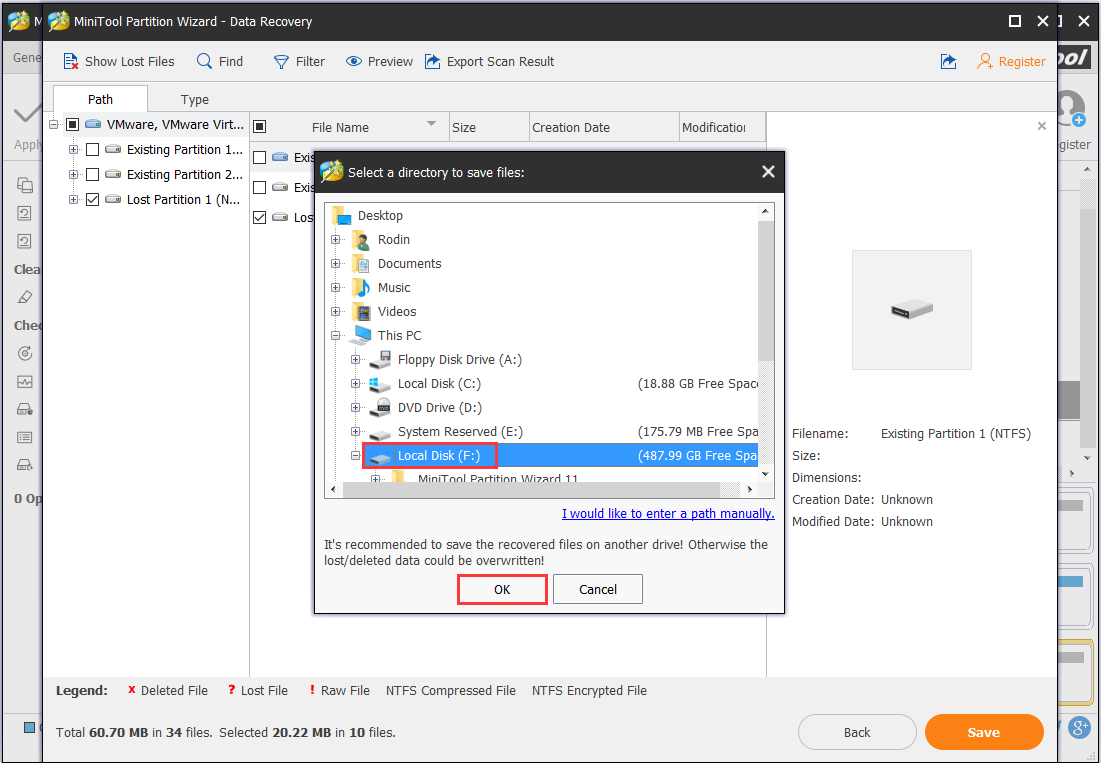Sort by Modification column header
This screenshot has width=1101, height=763.
(x=722, y=127)
